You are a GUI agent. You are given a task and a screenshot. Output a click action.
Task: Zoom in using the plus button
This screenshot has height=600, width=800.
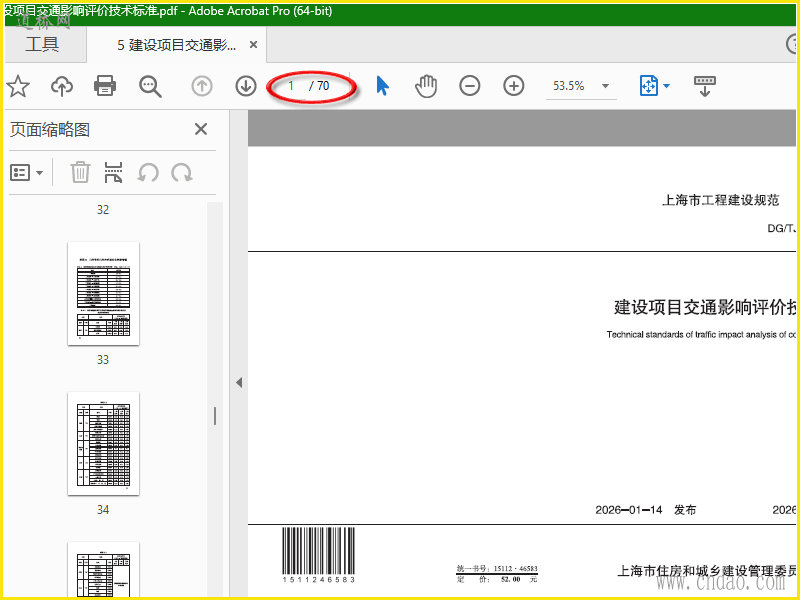[514, 86]
